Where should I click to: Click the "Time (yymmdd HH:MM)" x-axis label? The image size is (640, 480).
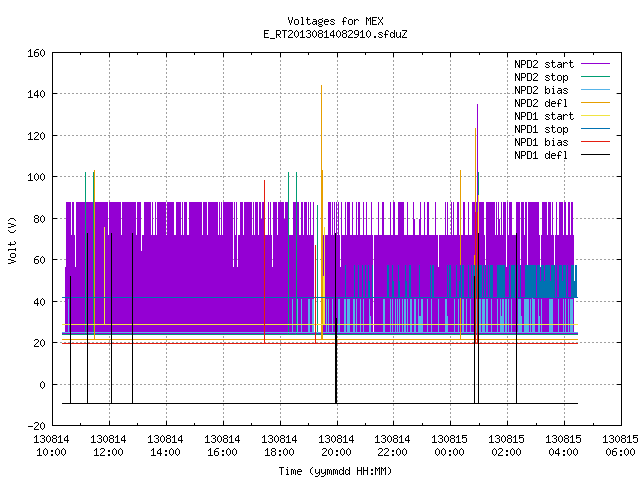click(x=335, y=471)
